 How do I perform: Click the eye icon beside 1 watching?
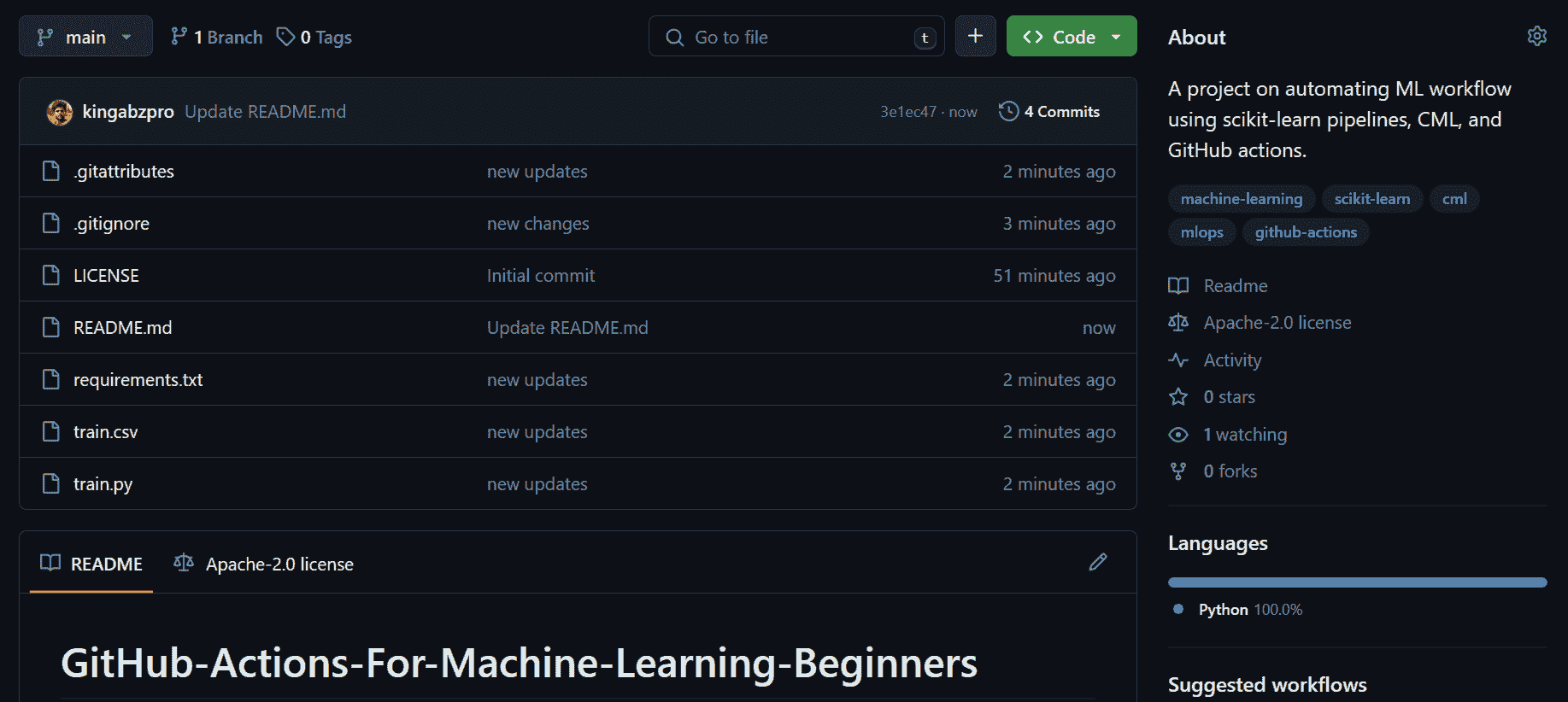[1178, 435]
